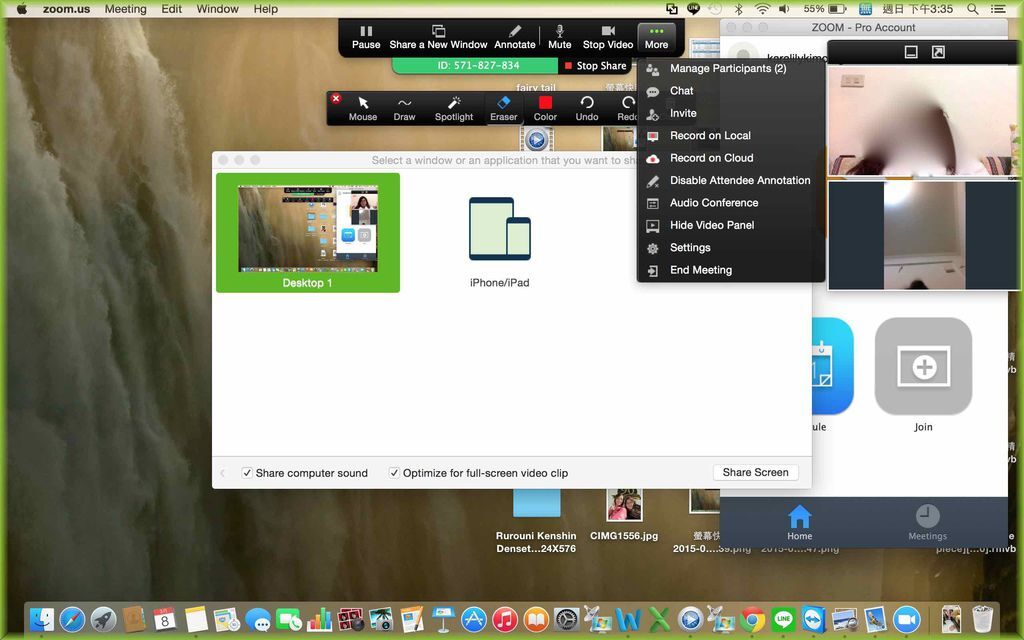Mute the microphone
The width and height of the screenshot is (1024, 640).
(x=560, y=37)
